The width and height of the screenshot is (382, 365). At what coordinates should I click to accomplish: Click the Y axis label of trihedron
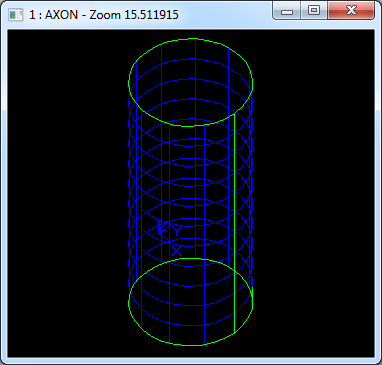tap(177, 231)
